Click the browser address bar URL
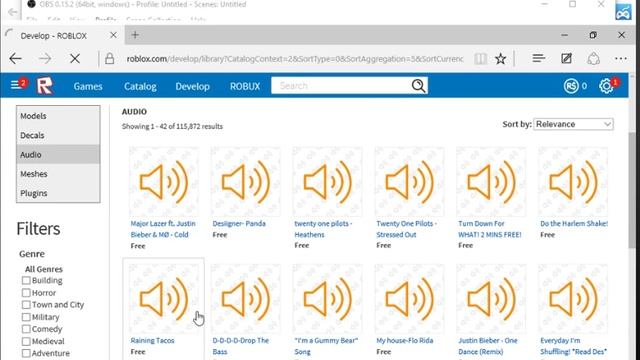 [295, 59]
